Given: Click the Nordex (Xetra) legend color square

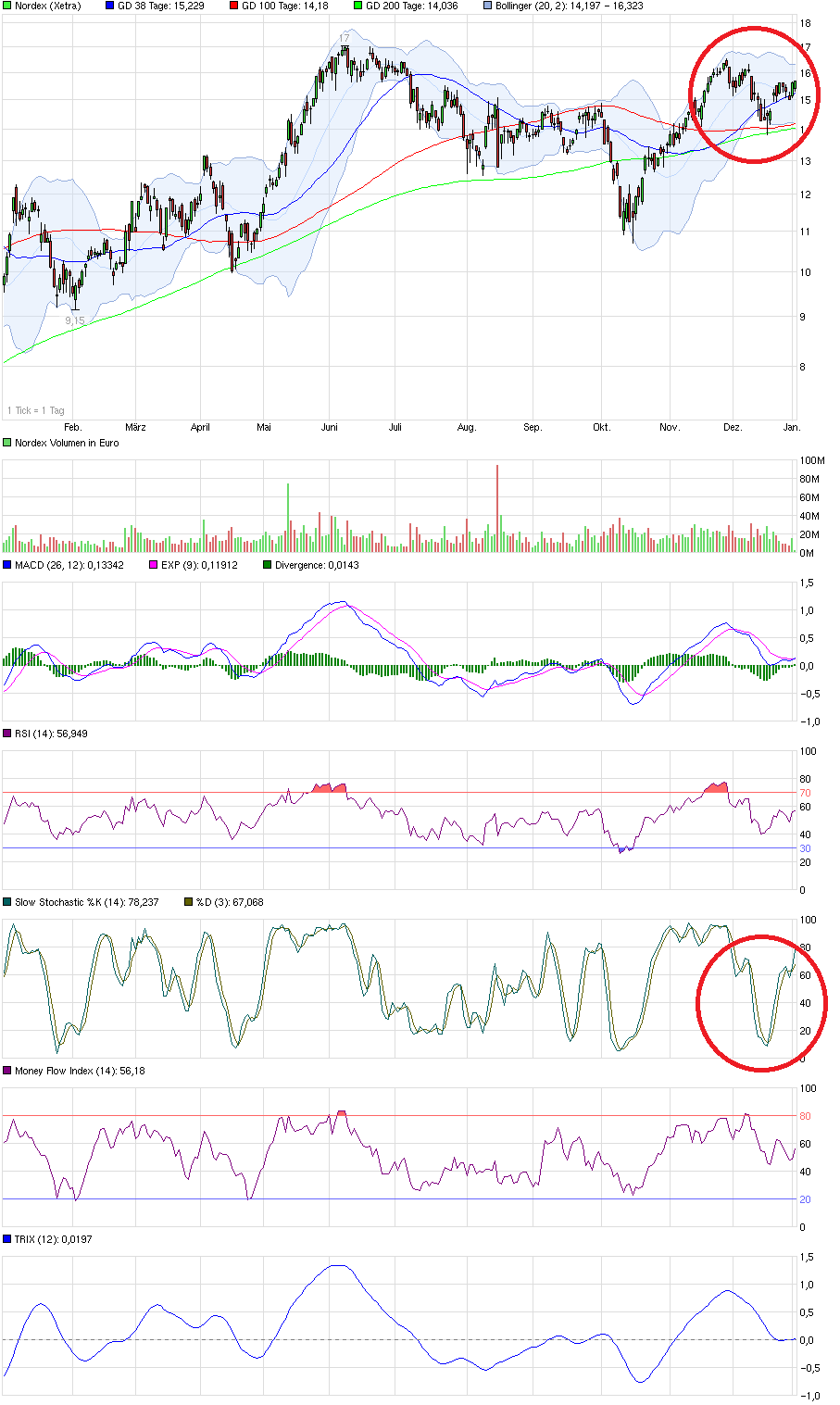Looking at the screenshot, I should coord(7,6).
